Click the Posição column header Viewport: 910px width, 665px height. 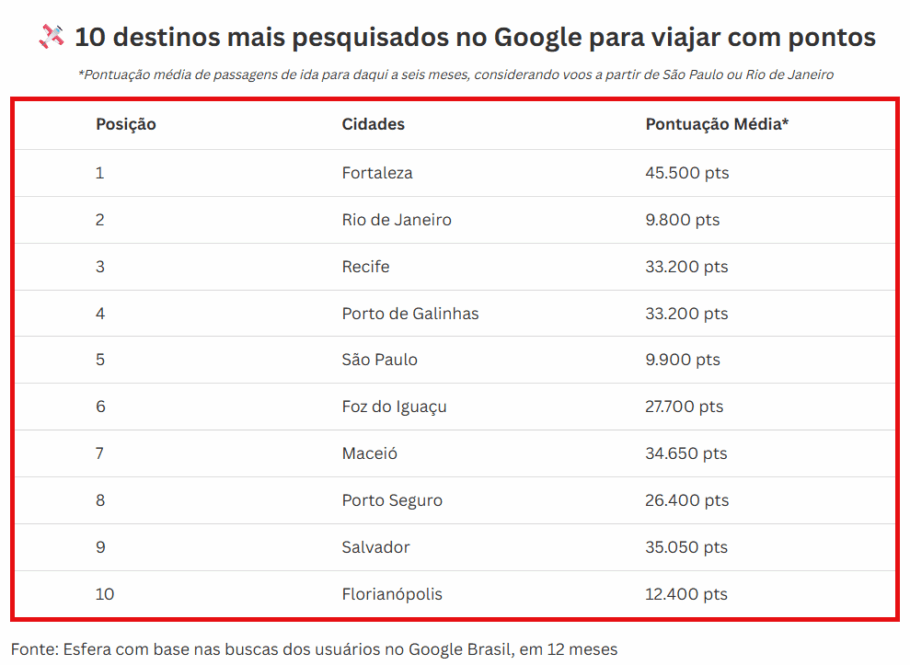tap(126, 125)
